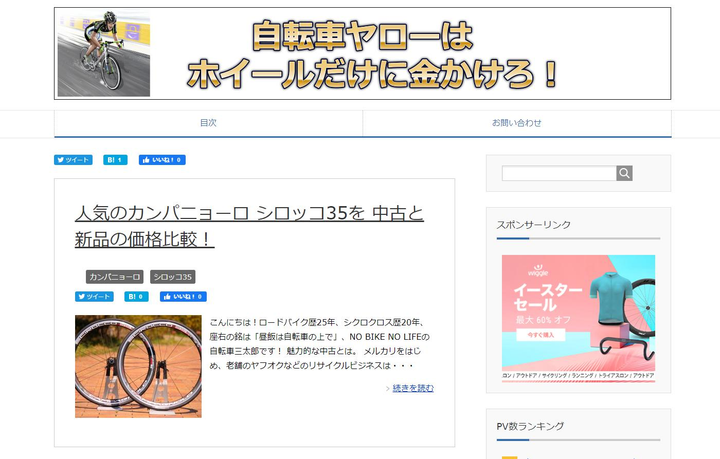720x459 pixels.
Task: Click inside the sidebar search input field
Action: [x=559, y=173]
